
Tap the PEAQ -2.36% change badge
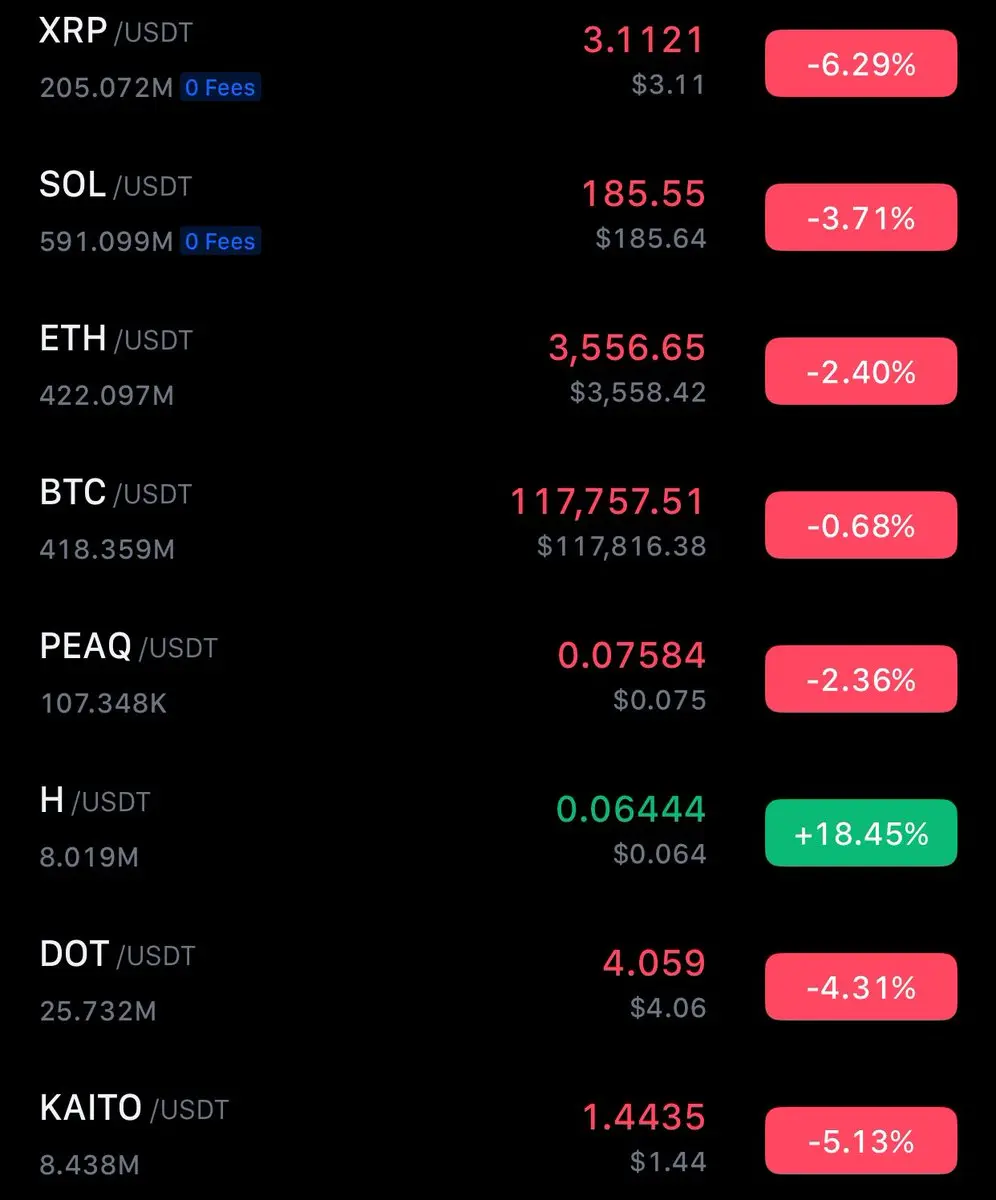pos(861,679)
